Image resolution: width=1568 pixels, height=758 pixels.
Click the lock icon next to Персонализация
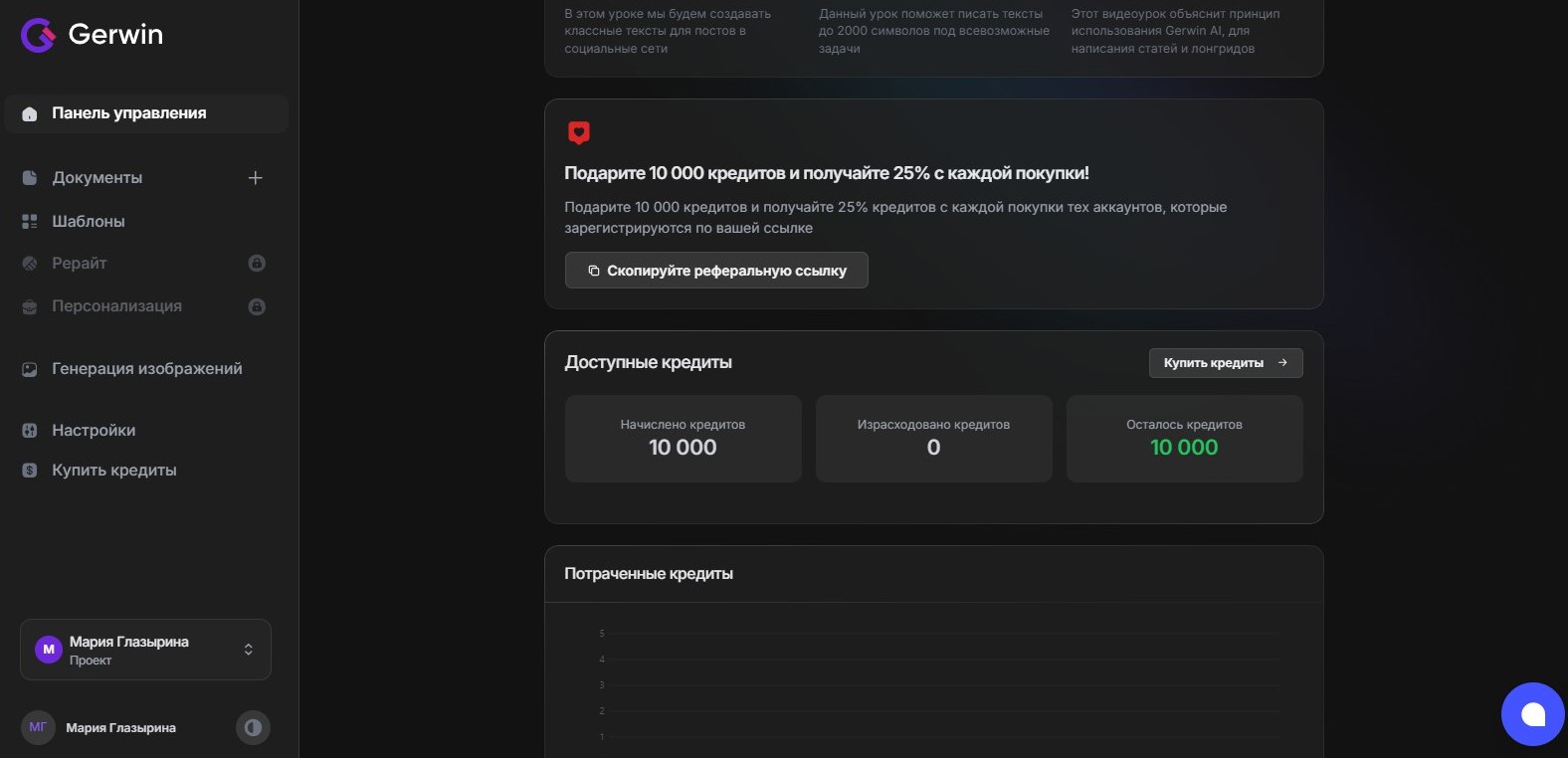tap(257, 306)
